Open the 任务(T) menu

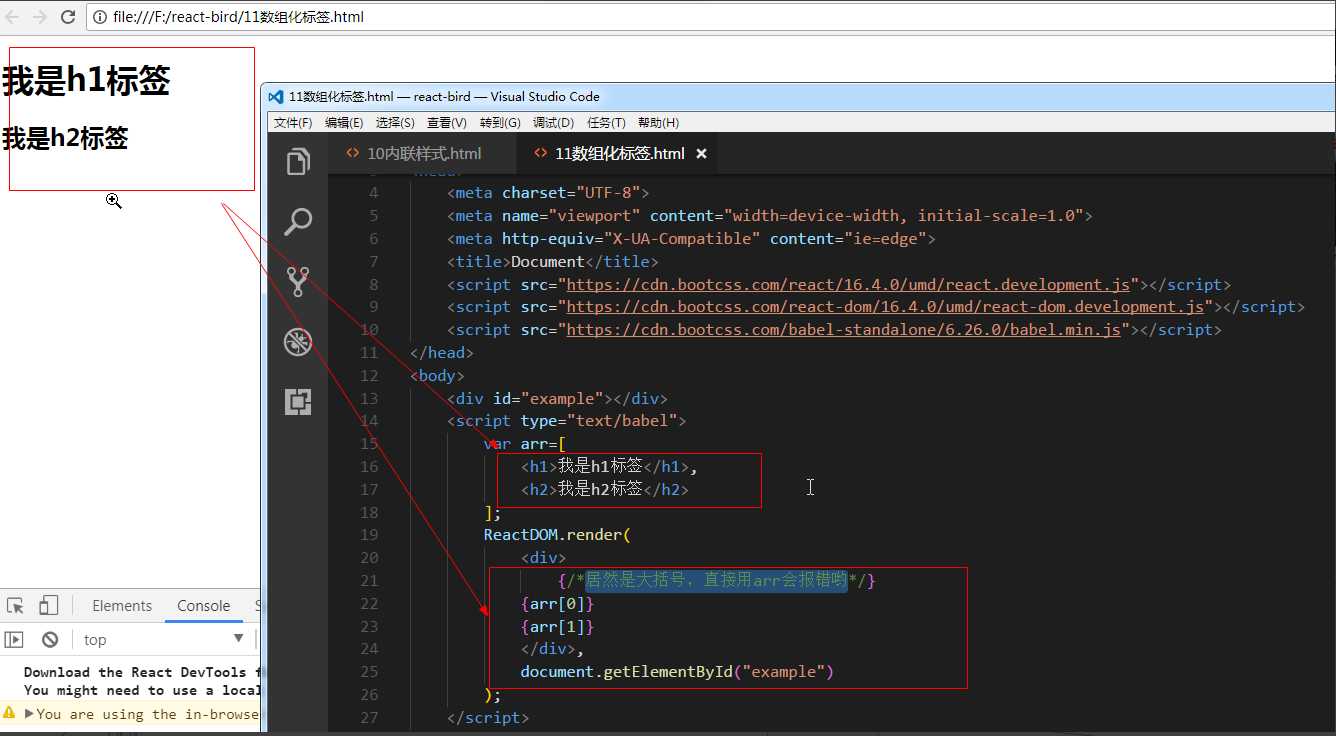coord(606,122)
